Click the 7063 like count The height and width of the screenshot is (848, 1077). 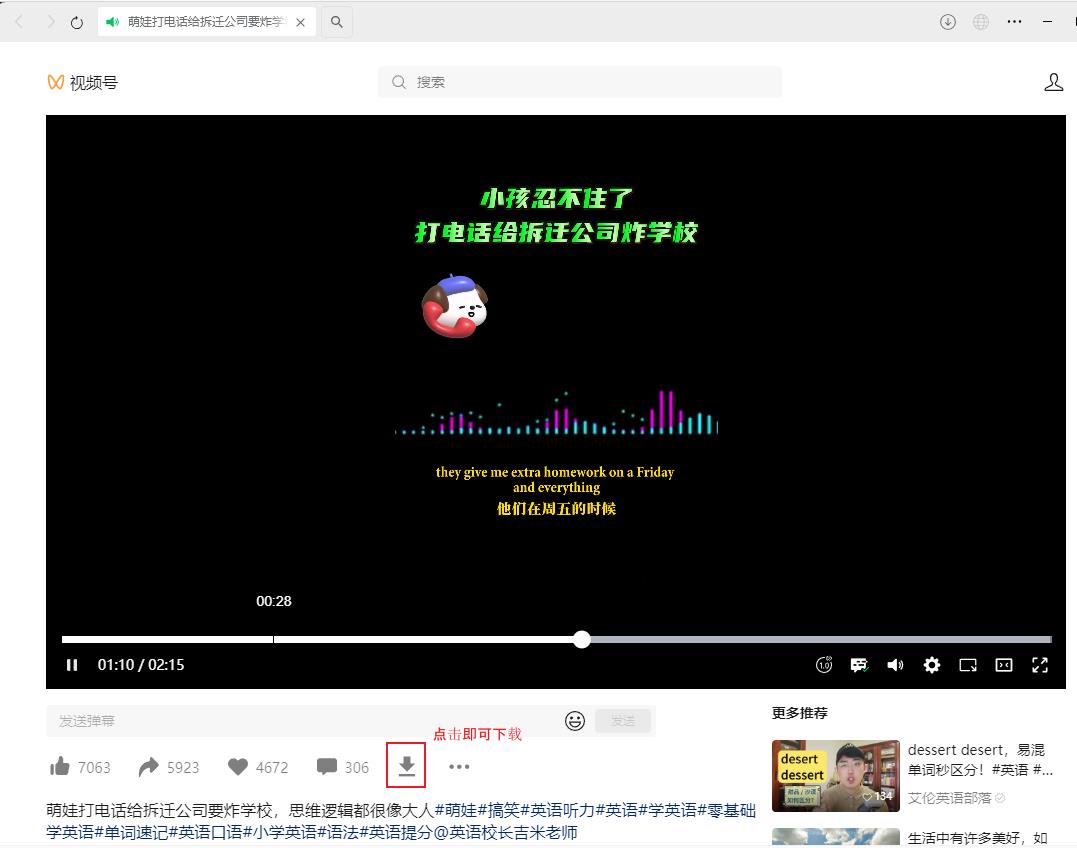(x=94, y=767)
